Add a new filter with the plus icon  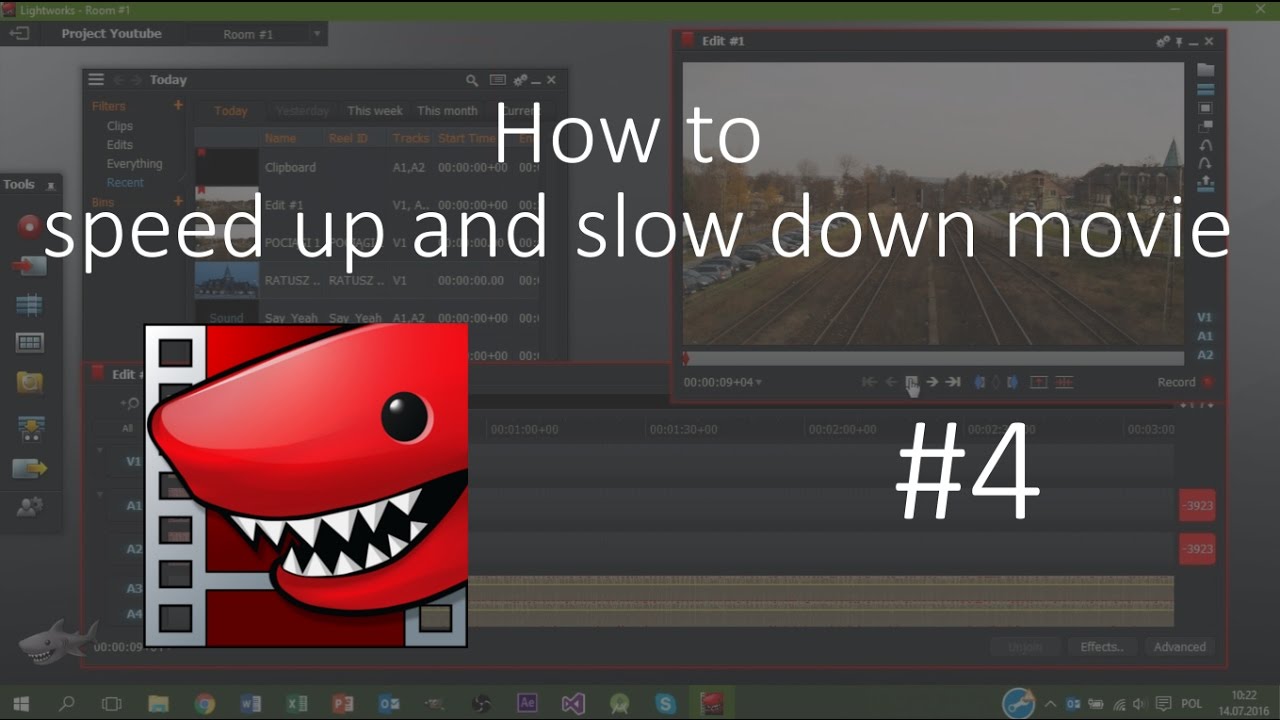(x=179, y=105)
